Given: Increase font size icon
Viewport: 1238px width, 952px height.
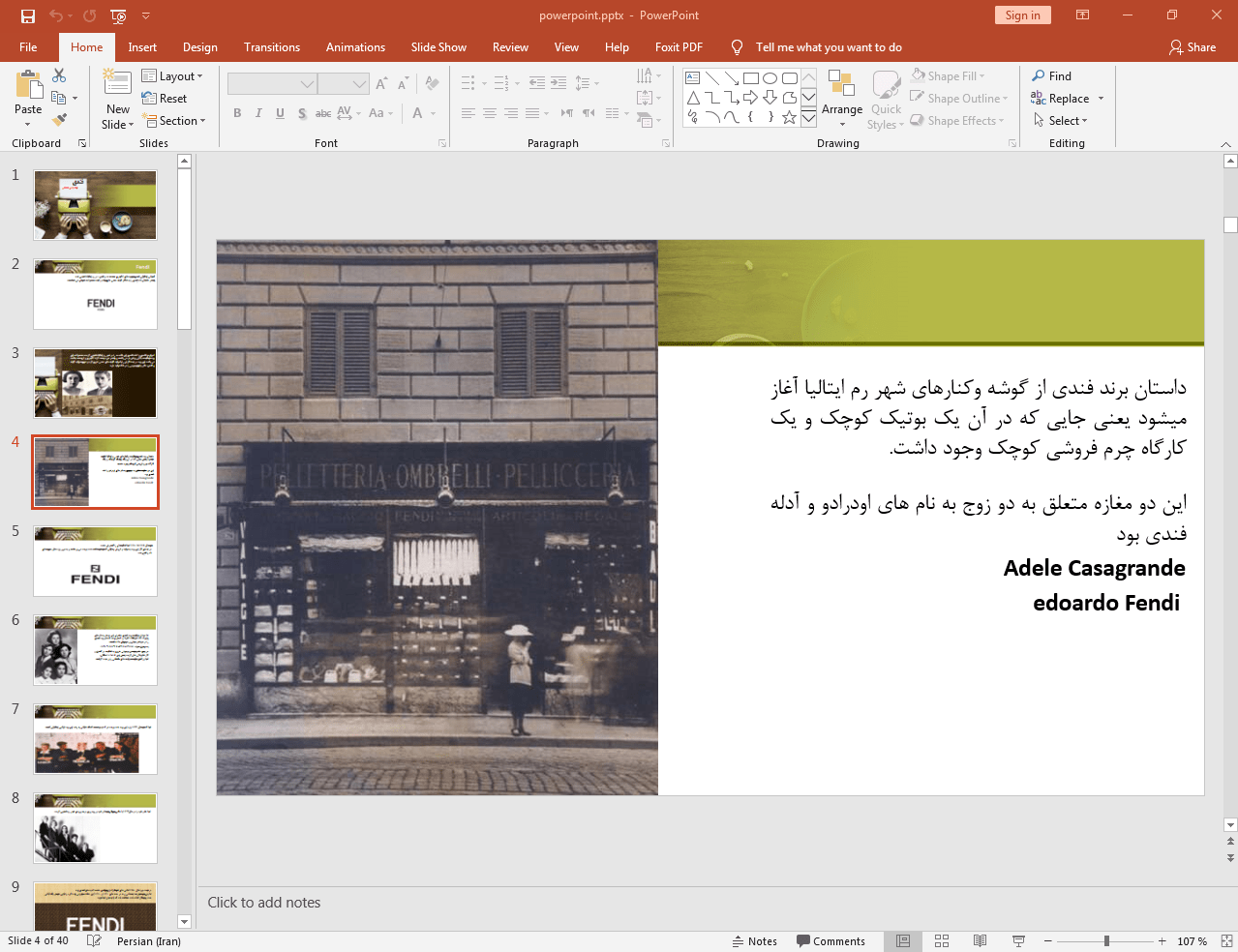Looking at the screenshot, I should click(x=381, y=84).
